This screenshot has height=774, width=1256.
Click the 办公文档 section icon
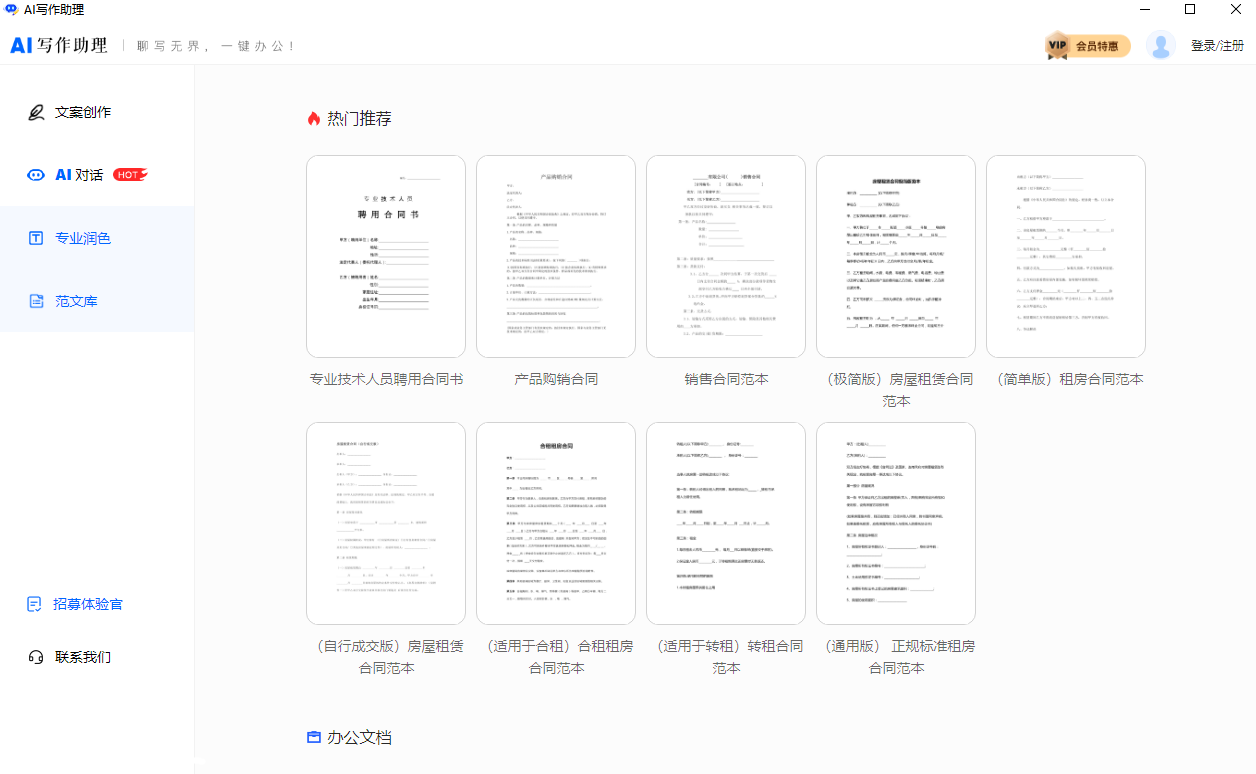coord(314,737)
